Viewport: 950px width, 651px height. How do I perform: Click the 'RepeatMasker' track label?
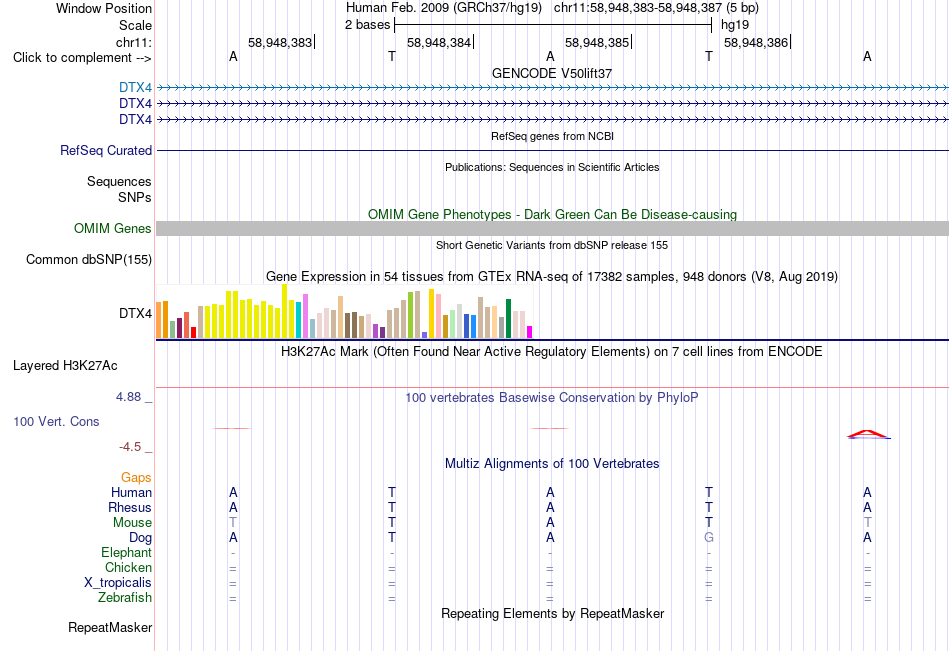(x=110, y=627)
